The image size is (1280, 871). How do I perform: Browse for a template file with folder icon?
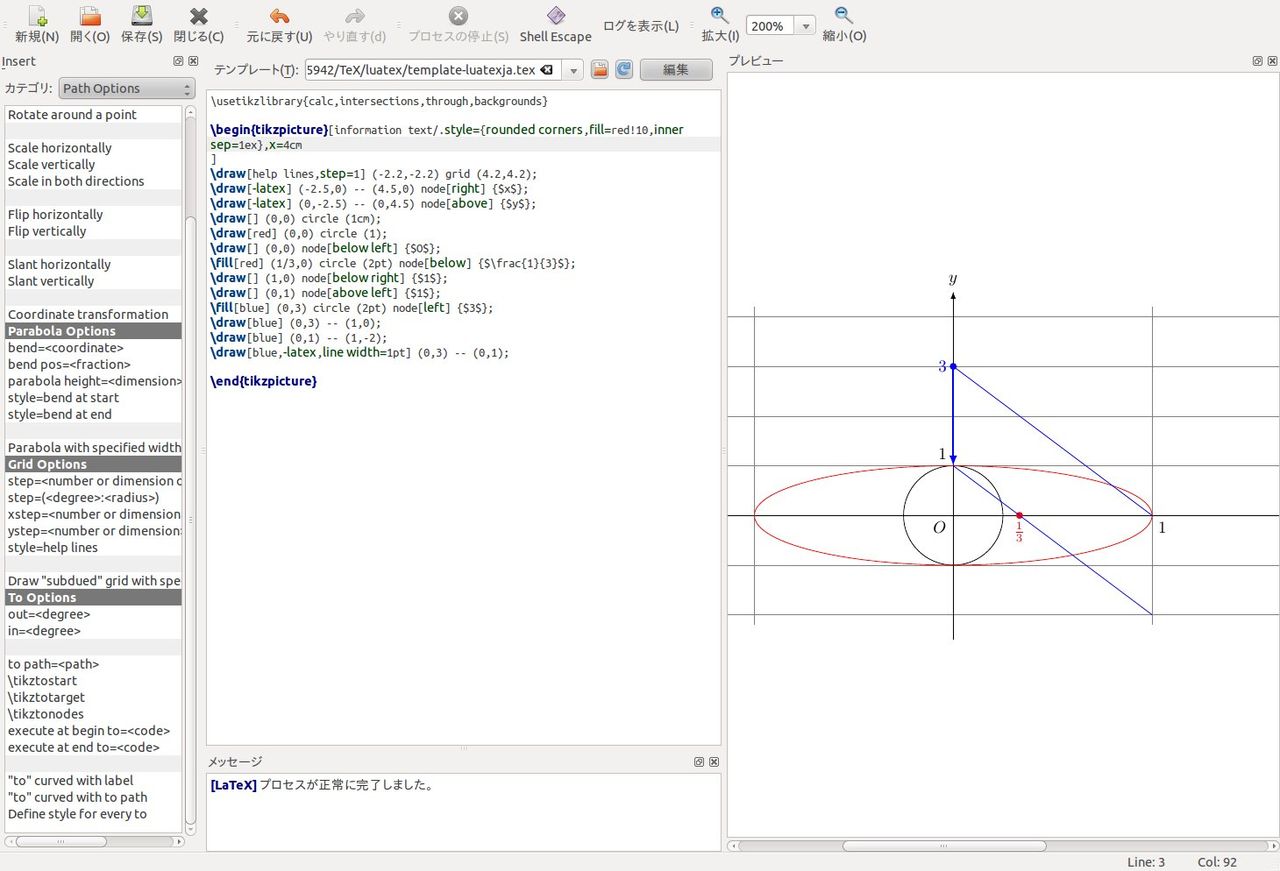tap(599, 70)
